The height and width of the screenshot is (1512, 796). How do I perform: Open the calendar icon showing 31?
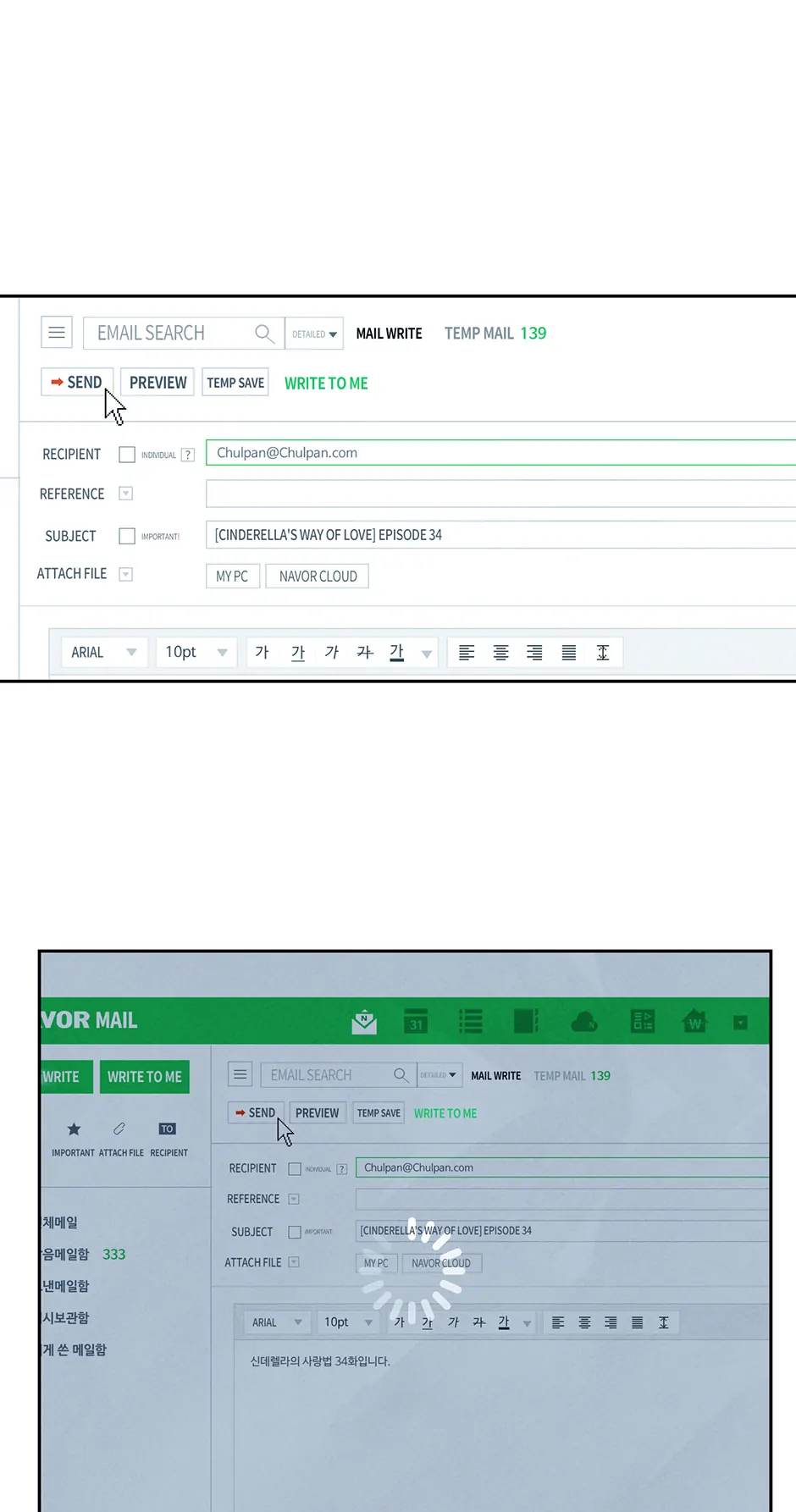[416, 1022]
